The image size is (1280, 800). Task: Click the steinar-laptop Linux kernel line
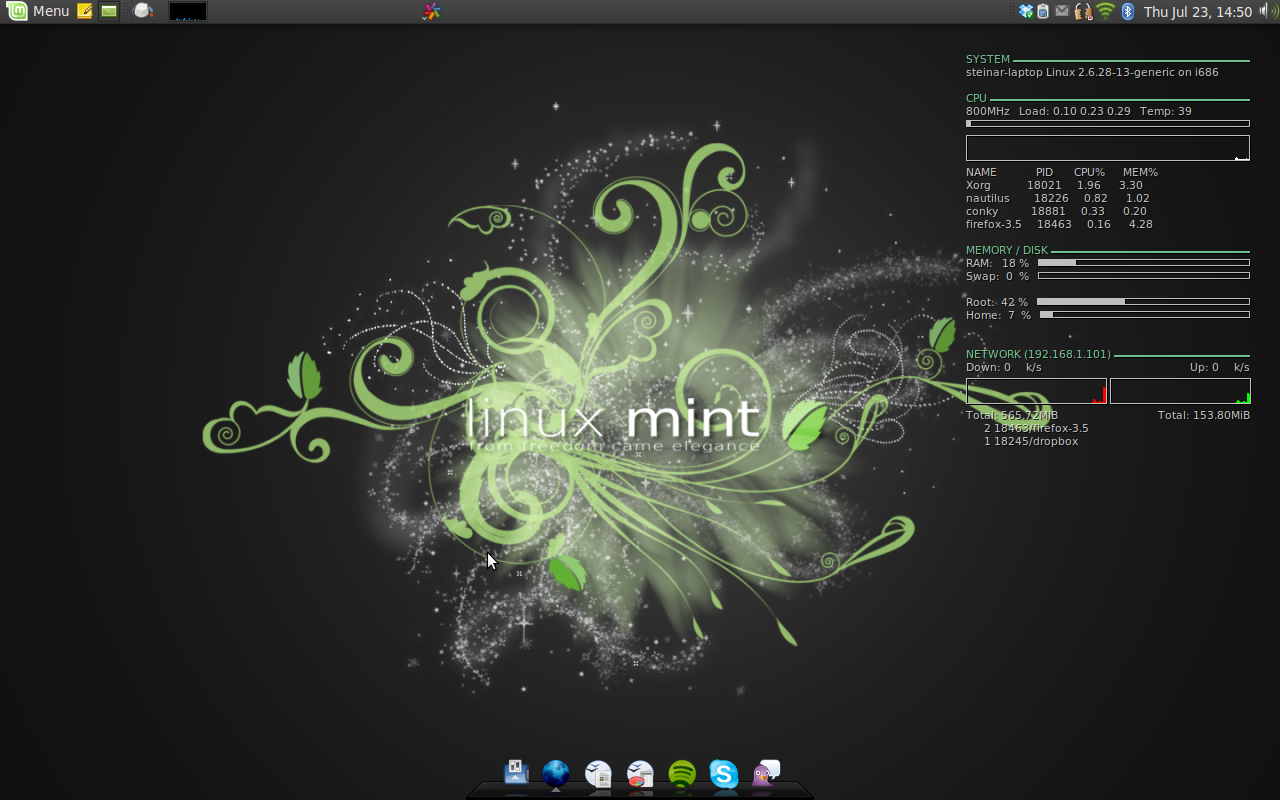[1092, 72]
